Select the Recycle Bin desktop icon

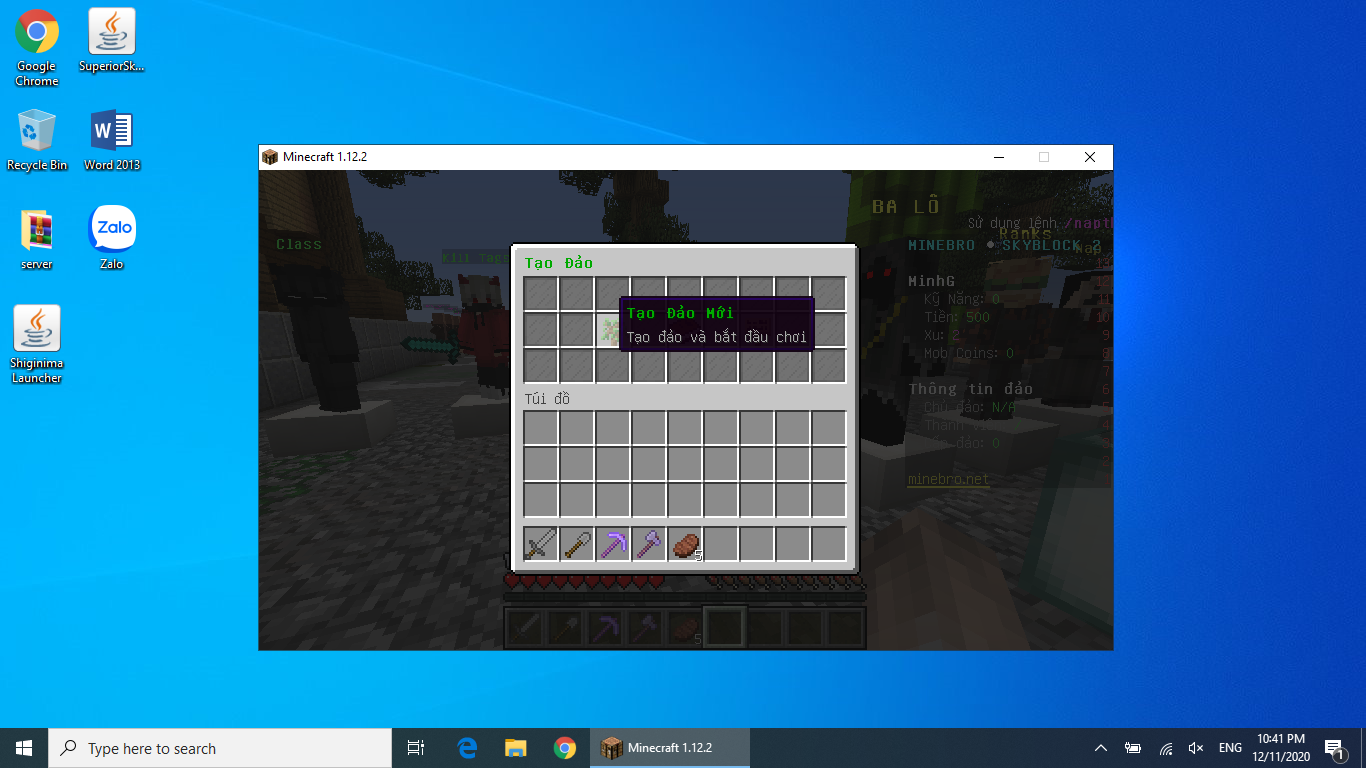37,140
